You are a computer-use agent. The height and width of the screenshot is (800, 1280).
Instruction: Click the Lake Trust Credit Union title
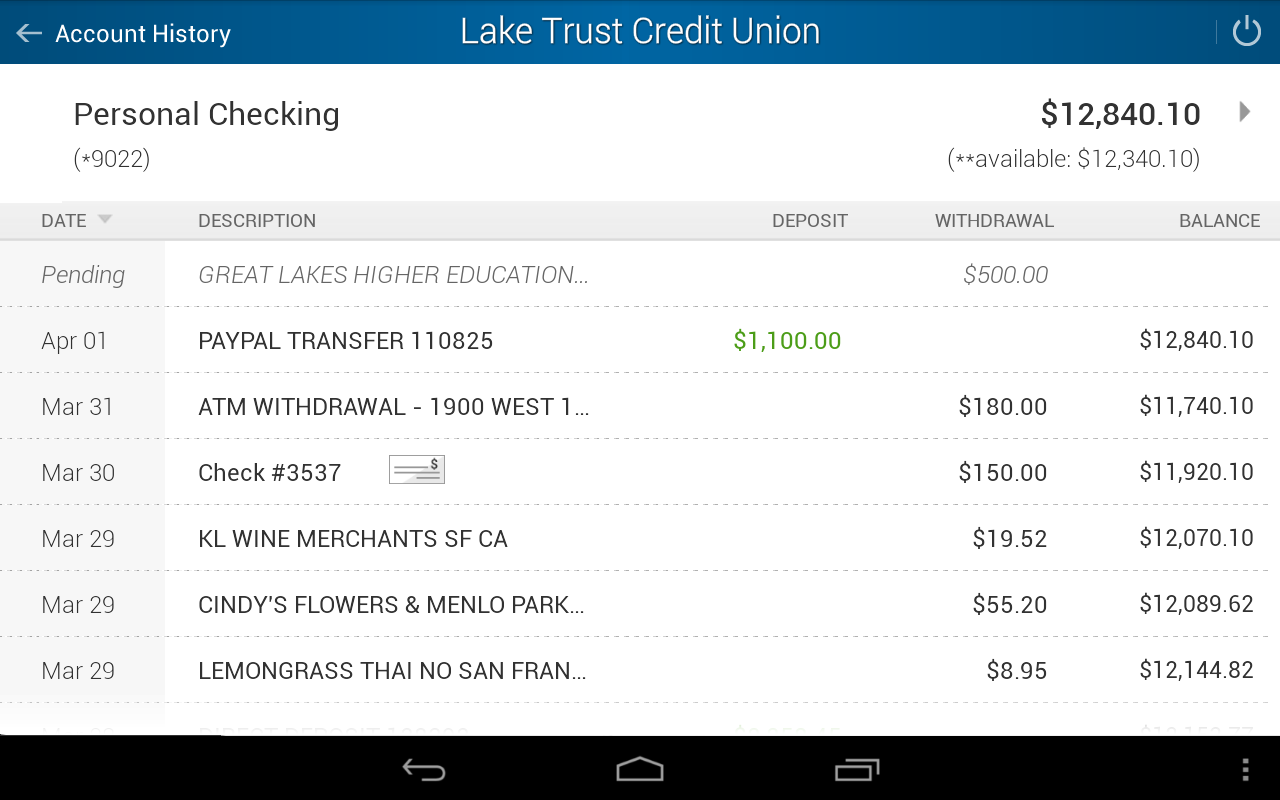click(640, 31)
